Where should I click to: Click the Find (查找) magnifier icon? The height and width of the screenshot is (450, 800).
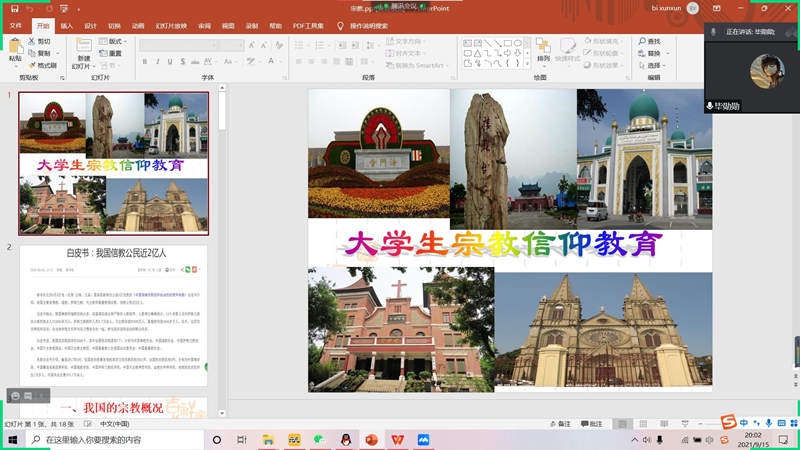point(642,42)
